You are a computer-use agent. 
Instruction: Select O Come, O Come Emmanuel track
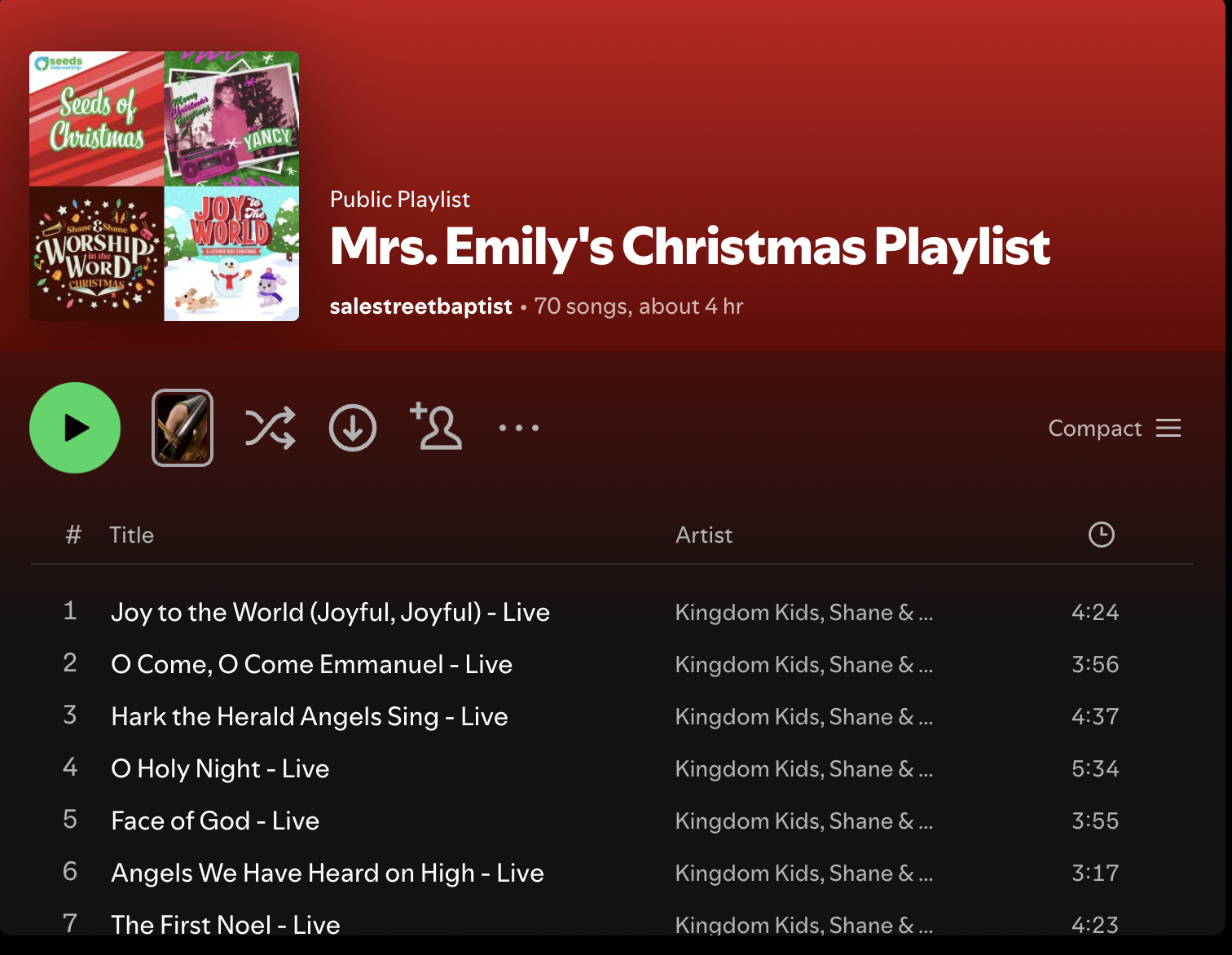pos(312,664)
